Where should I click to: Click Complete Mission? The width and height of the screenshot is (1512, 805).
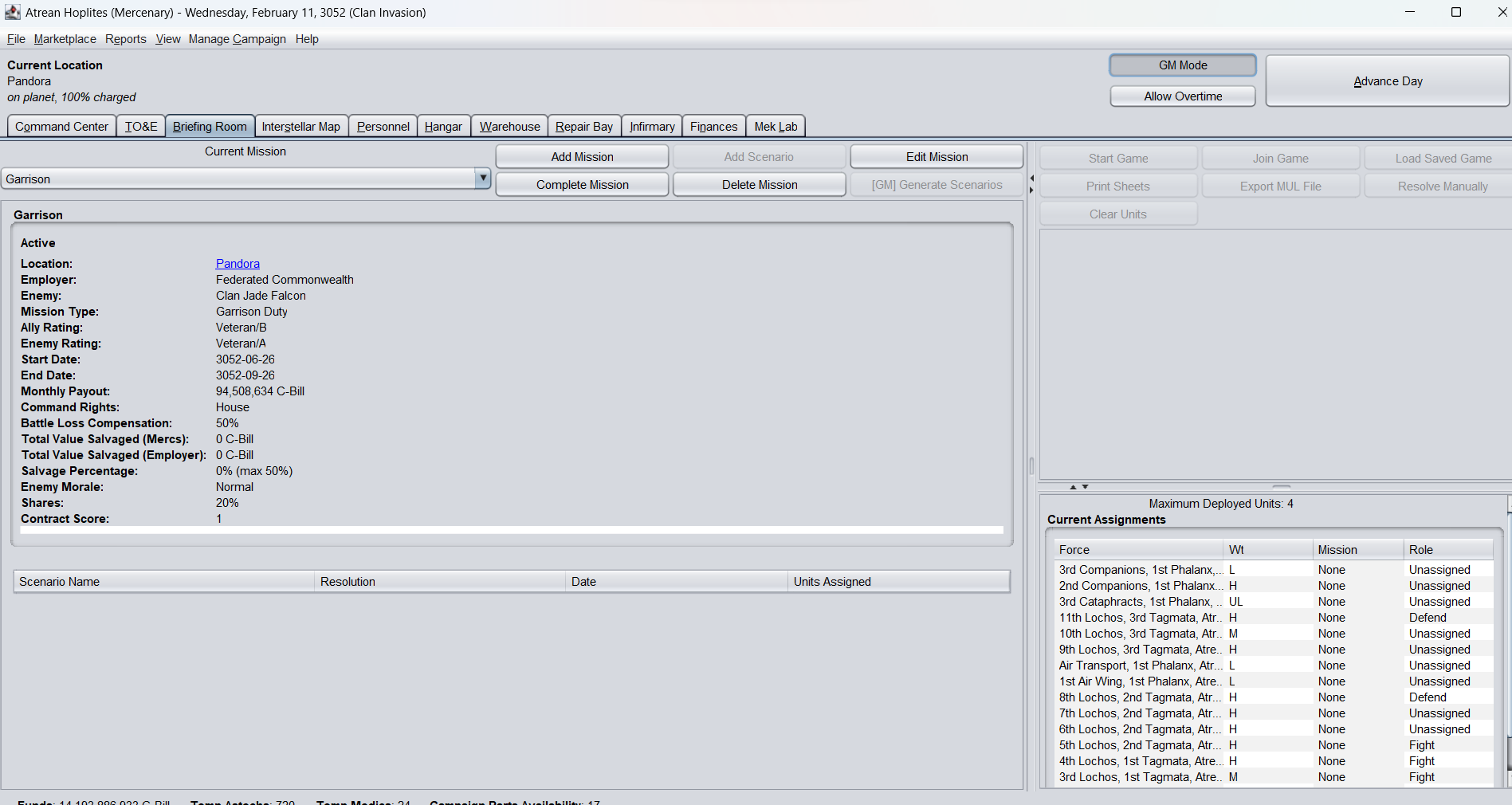tap(581, 184)
